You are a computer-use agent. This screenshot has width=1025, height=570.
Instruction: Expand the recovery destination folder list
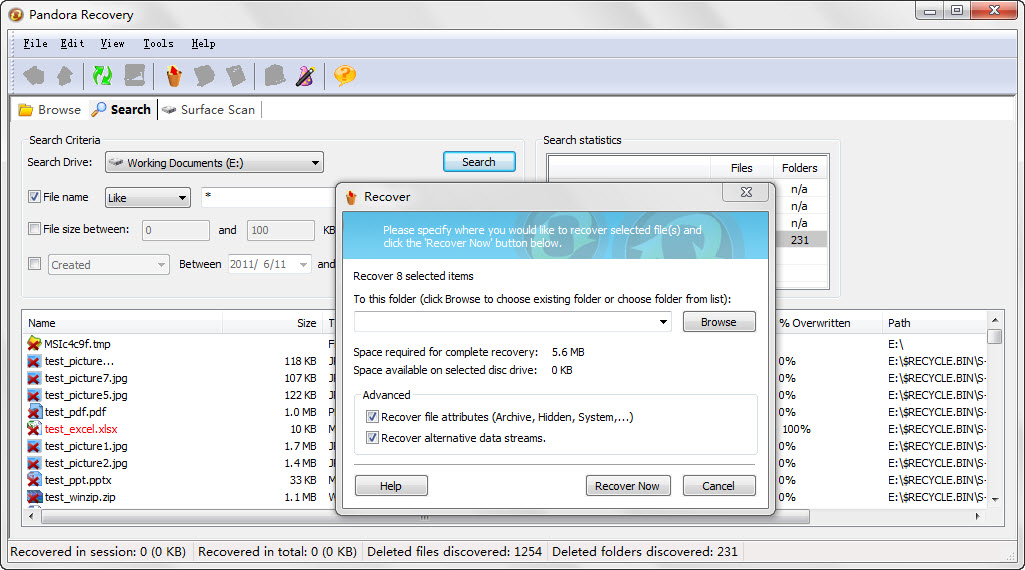[663, 322]
